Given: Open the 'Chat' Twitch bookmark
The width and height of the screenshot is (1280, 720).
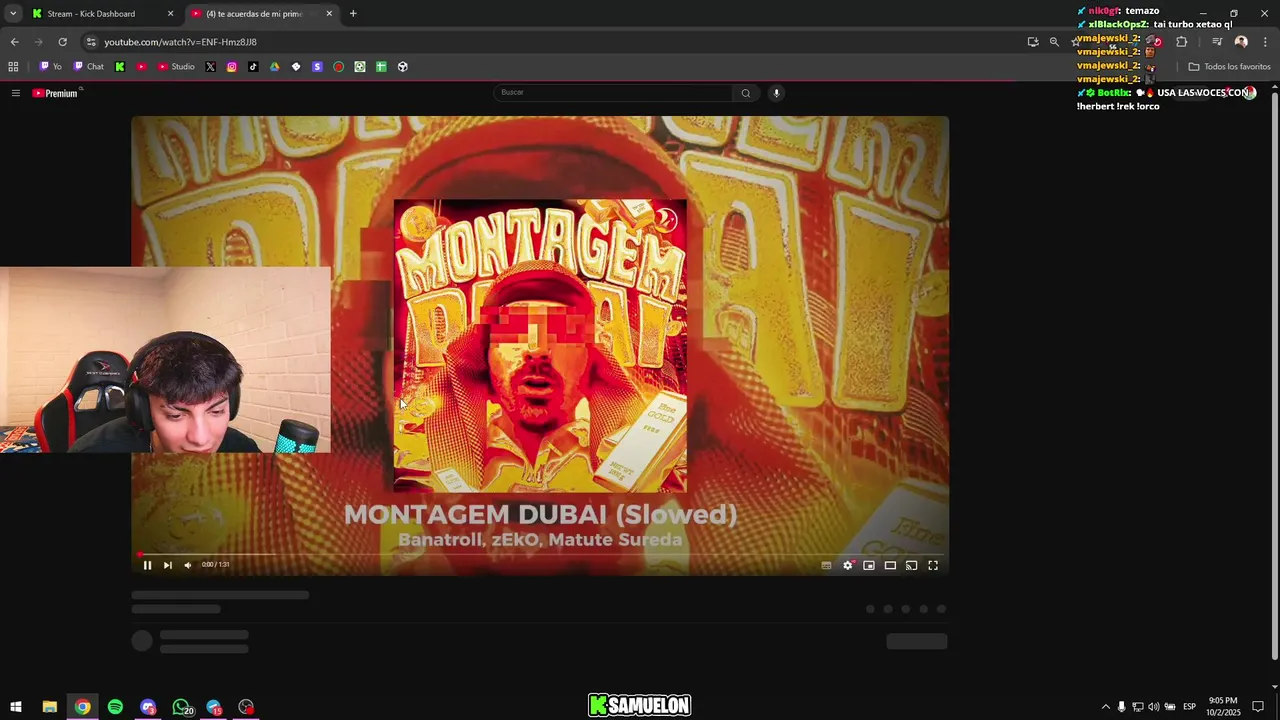Looking at the screenshot, I should point(89,67).
